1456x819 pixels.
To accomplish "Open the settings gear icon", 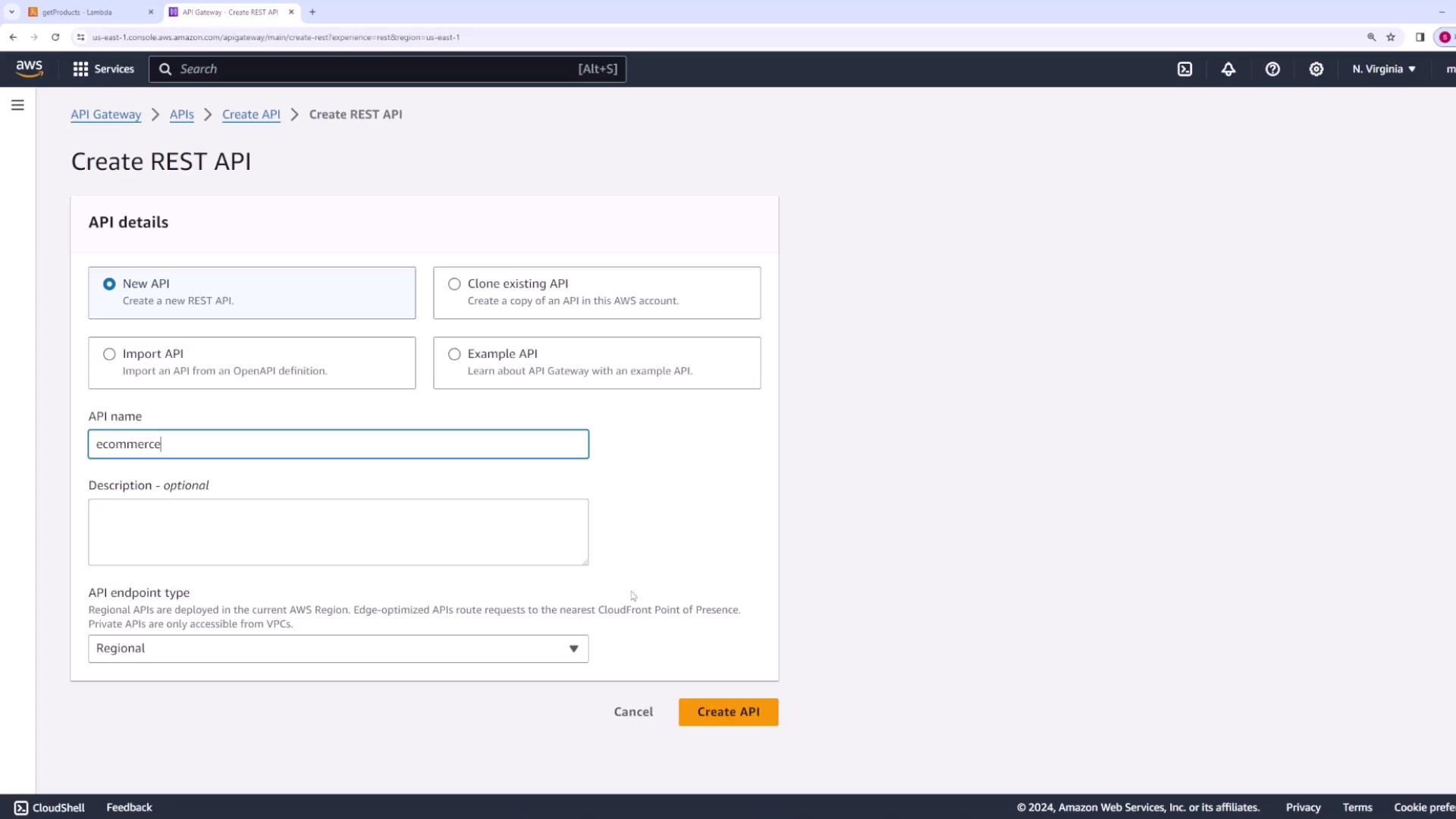I will pyautogui.click(x=1316, y=69).
